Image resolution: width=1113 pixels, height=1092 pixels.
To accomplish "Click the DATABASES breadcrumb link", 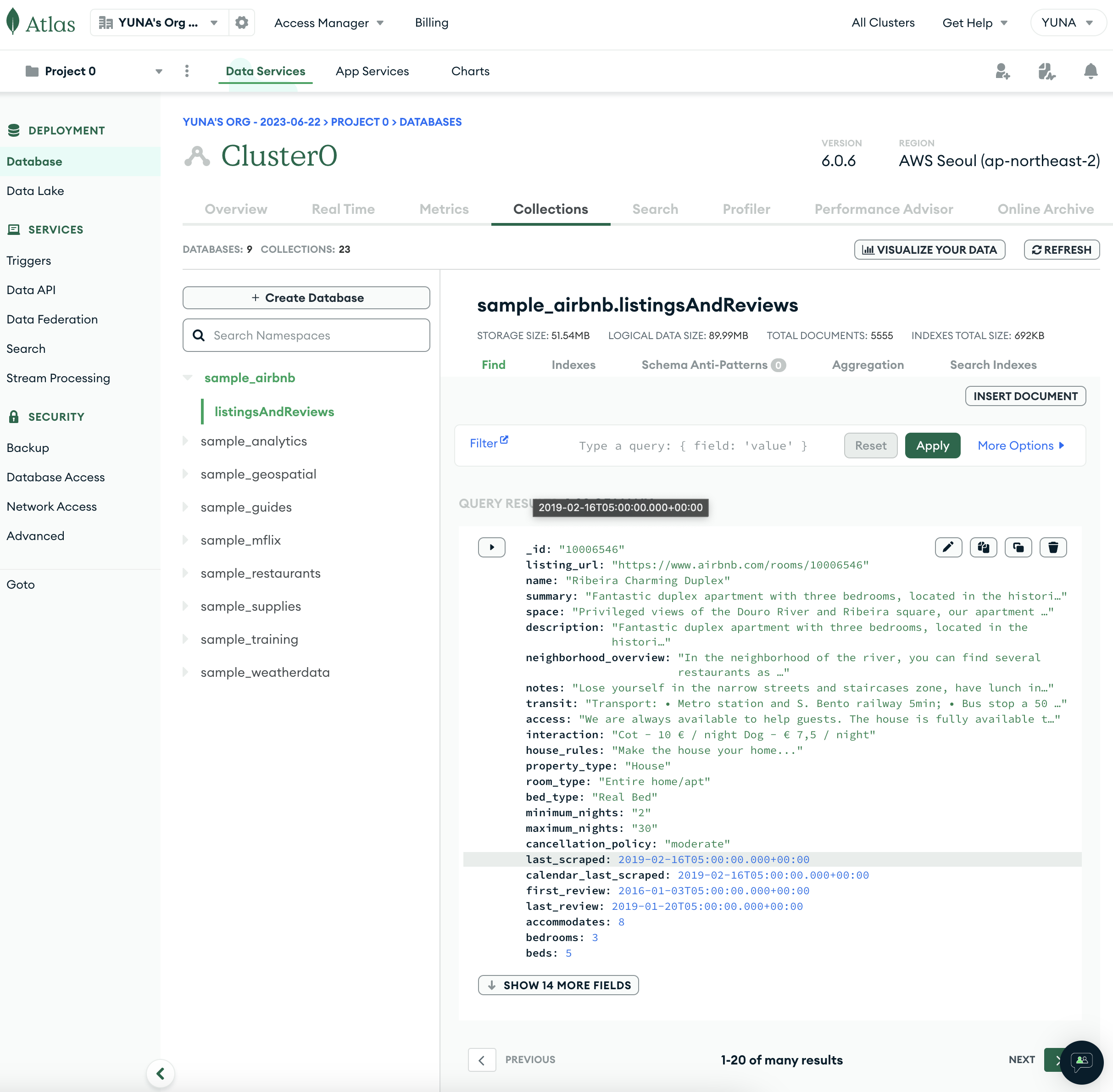I will (430, 122).
